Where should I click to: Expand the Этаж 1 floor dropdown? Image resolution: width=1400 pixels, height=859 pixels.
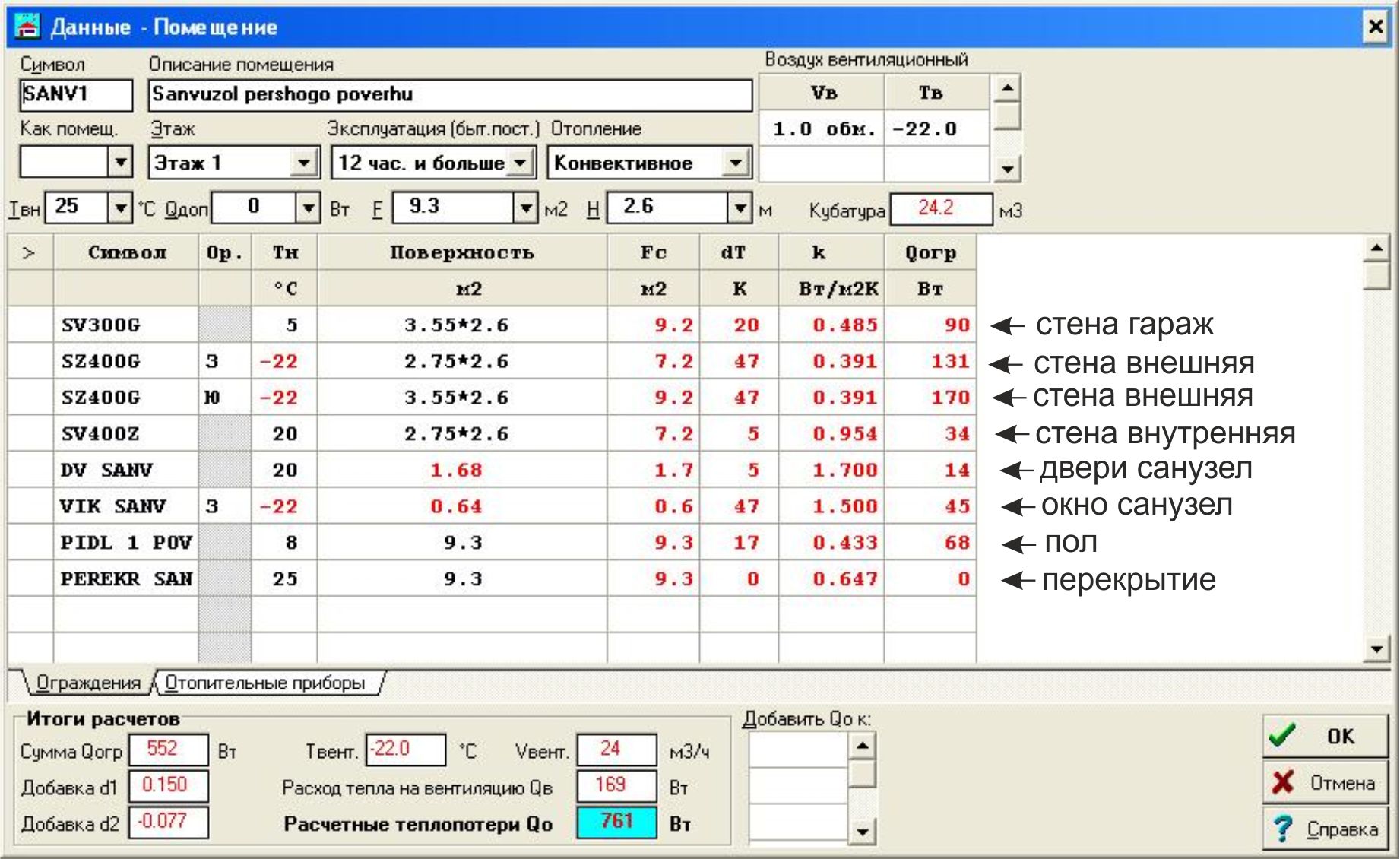[x=303, y=163]
